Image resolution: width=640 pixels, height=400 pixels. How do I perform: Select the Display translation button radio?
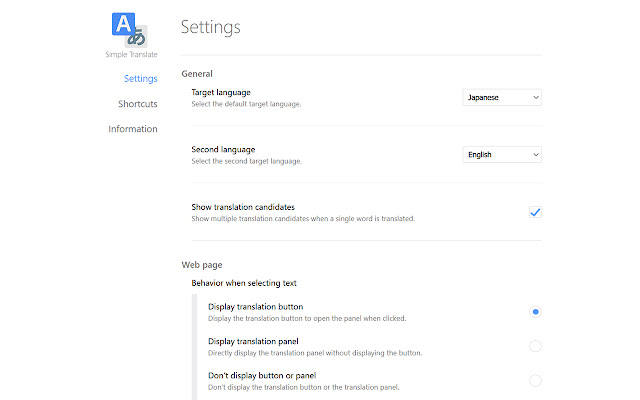(x=536, y=312)
